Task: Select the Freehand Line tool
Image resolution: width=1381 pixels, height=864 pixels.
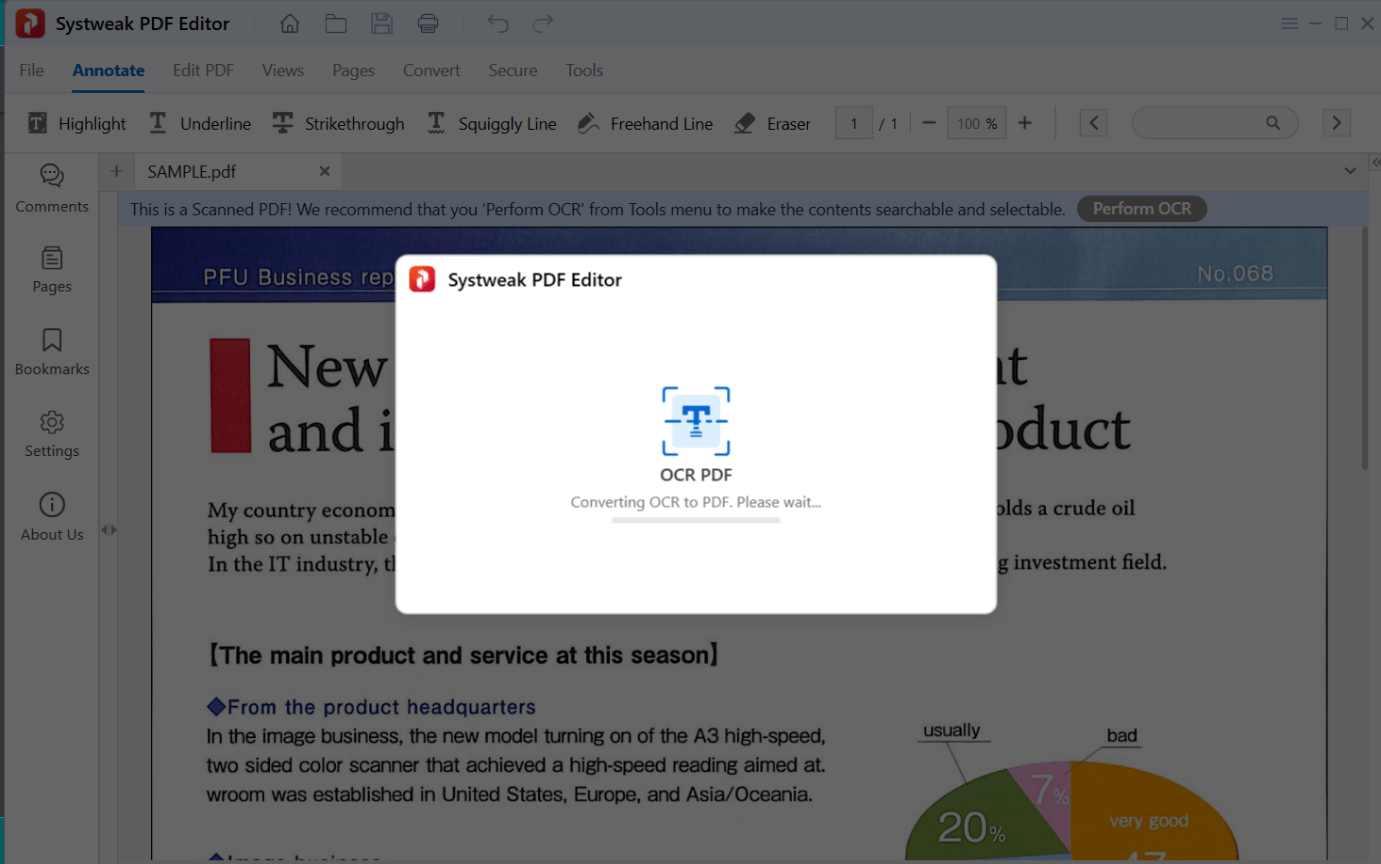Action: tap(646, 124)
